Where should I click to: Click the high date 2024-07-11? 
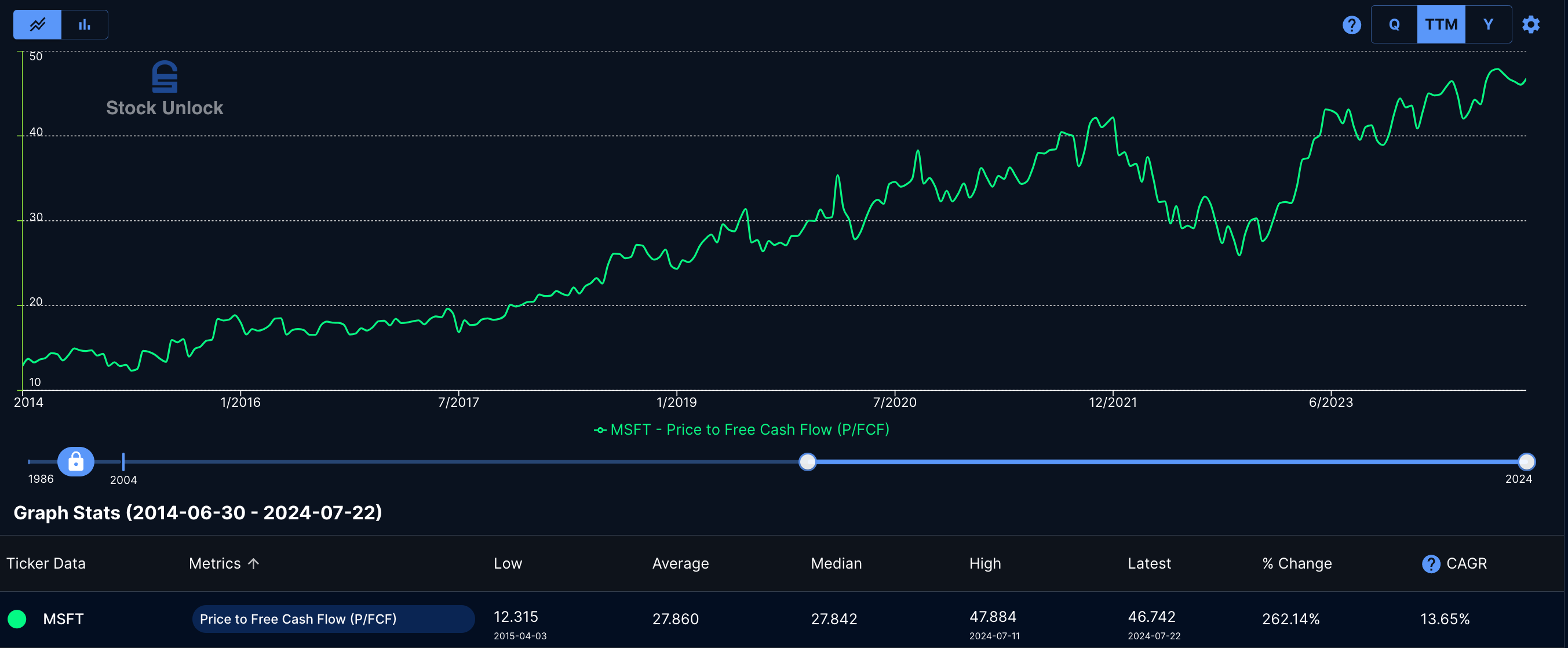(x=994, y=636)
